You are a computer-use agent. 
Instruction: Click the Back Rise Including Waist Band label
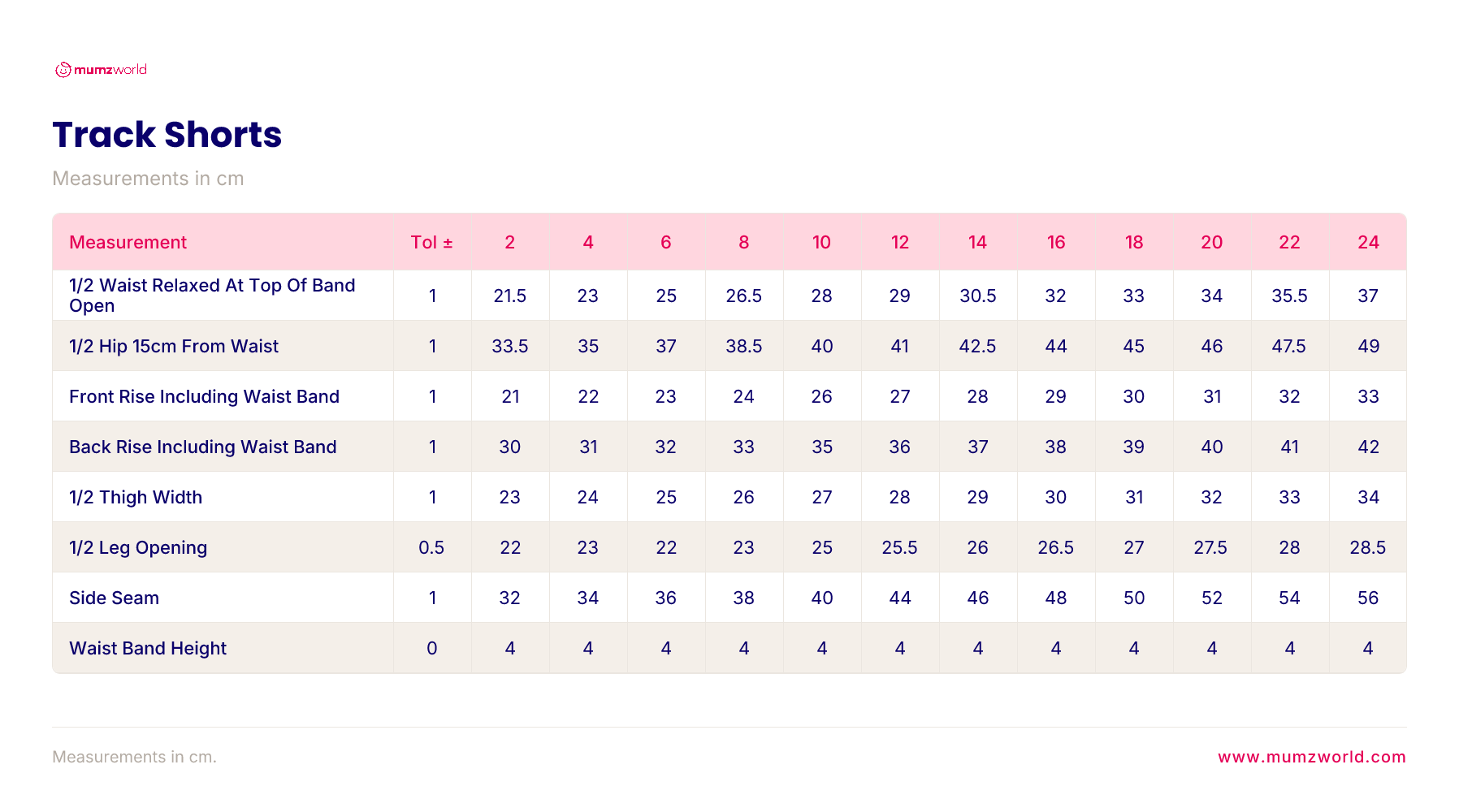[x=203, y=447]
